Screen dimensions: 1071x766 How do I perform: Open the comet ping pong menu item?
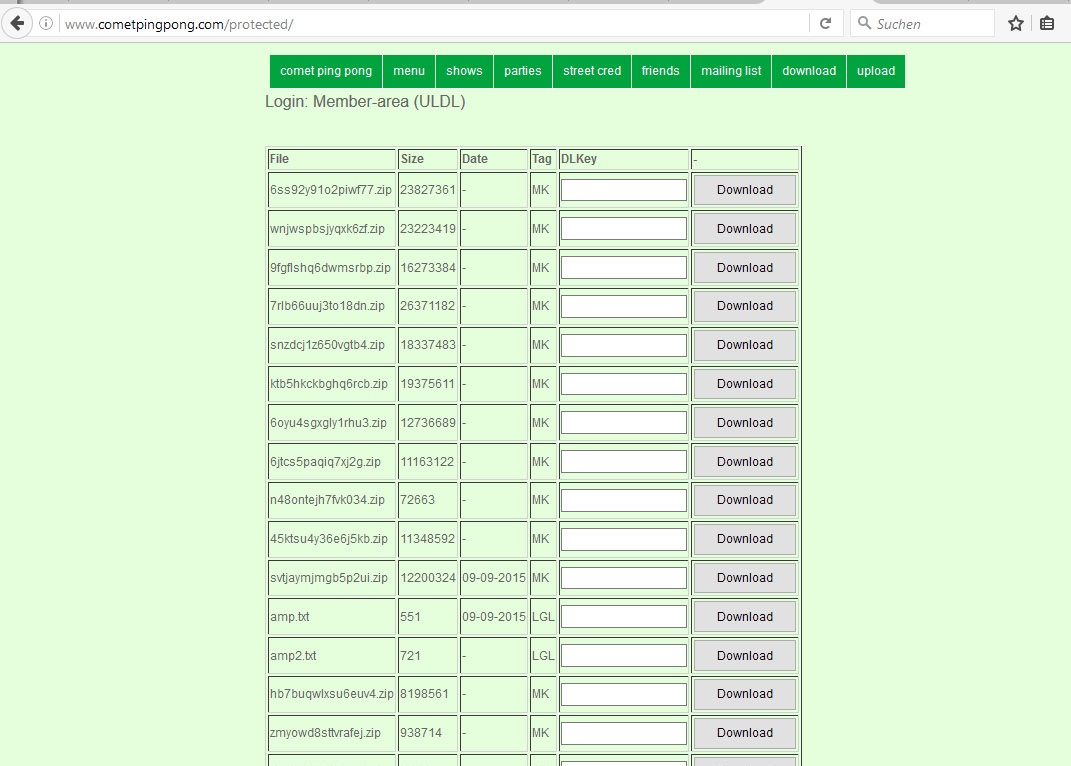pos(326,71)
